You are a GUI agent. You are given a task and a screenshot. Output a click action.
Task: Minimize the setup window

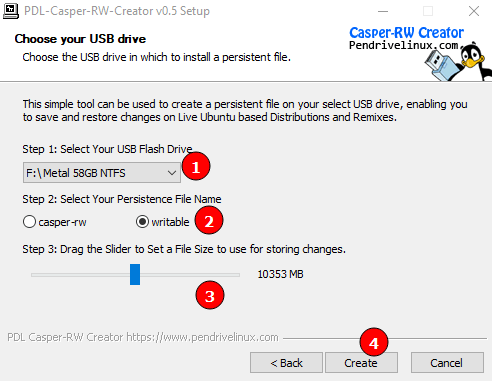pyautogui.click(x=383, y=11)
